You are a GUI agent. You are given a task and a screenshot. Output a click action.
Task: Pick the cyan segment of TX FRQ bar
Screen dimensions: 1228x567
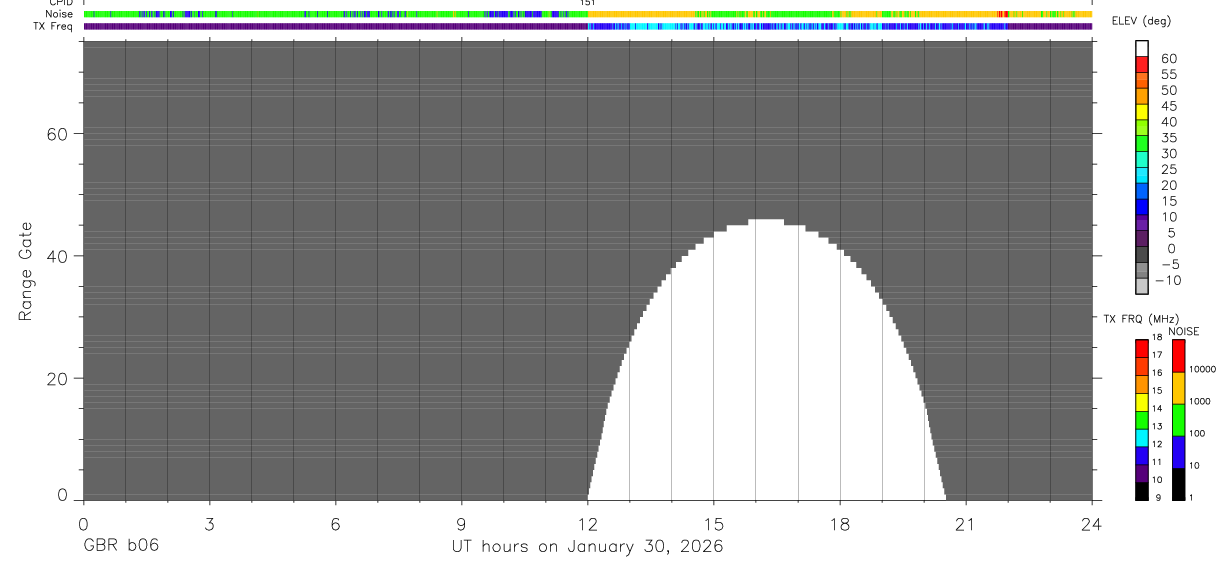pos(1142,438)
